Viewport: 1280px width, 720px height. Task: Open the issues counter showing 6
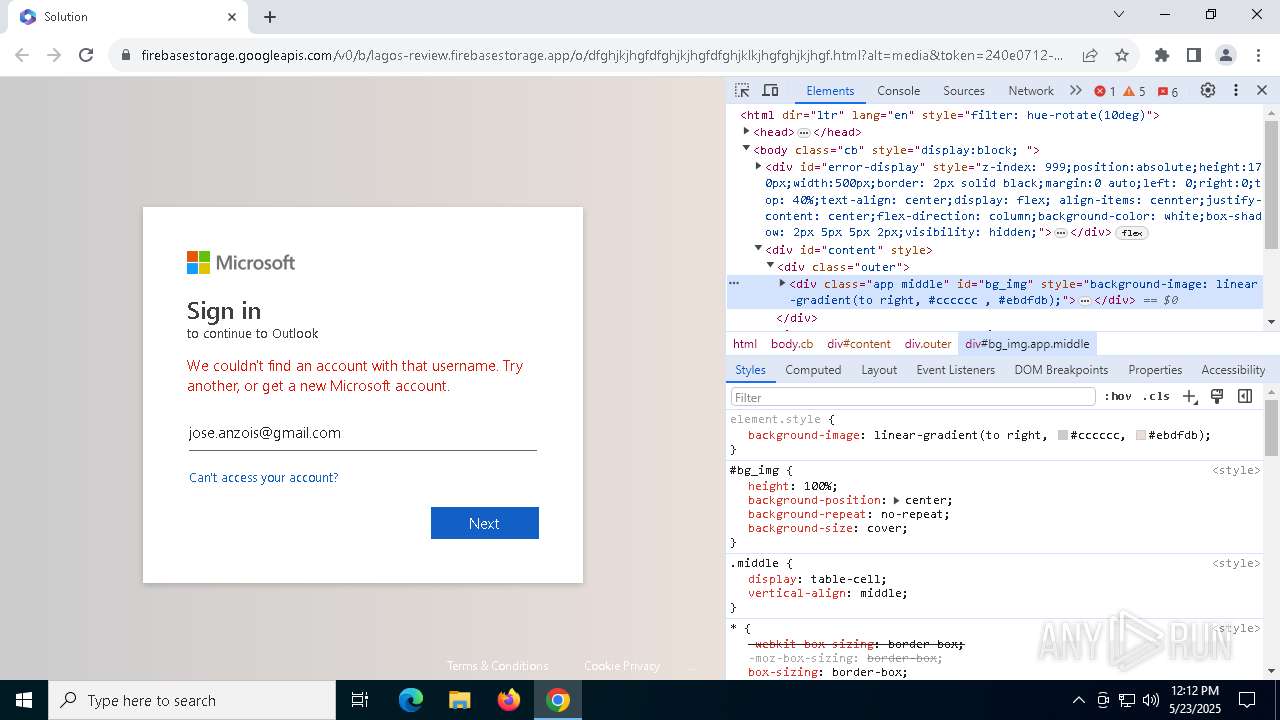pyautogui.click(x=1168, y=91)
